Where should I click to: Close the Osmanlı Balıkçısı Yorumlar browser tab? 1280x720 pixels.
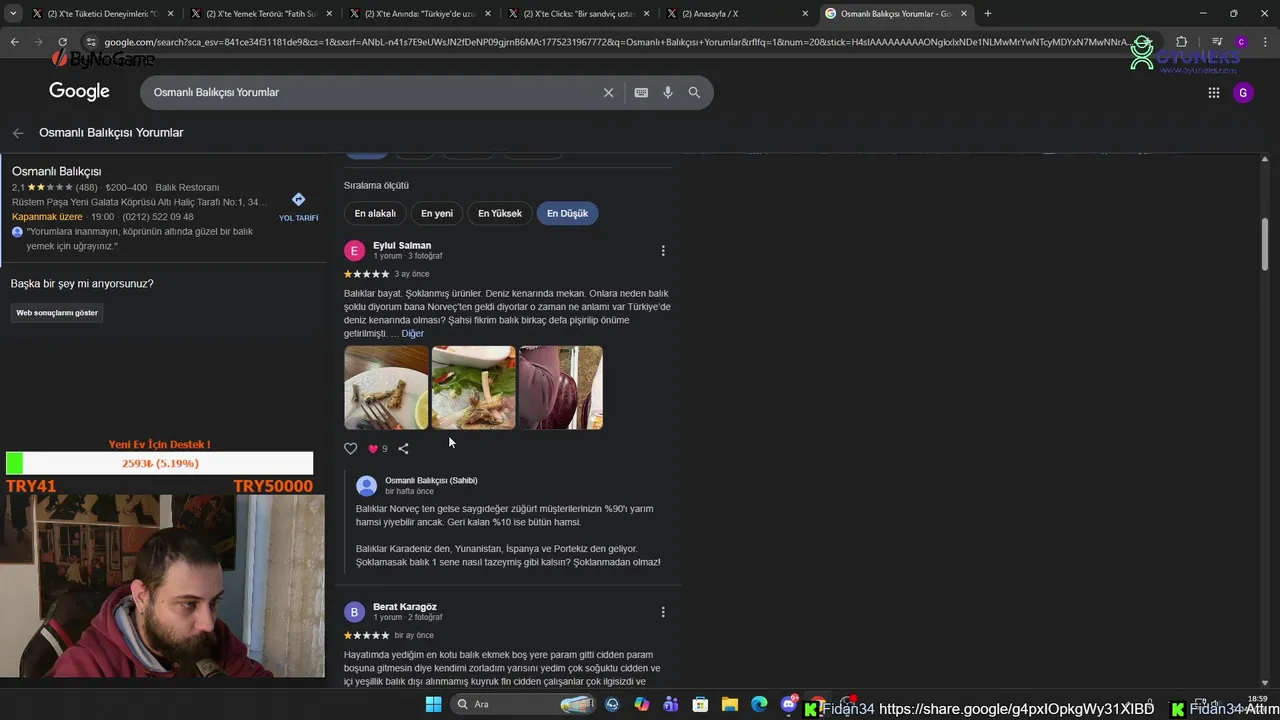(964, 14)
